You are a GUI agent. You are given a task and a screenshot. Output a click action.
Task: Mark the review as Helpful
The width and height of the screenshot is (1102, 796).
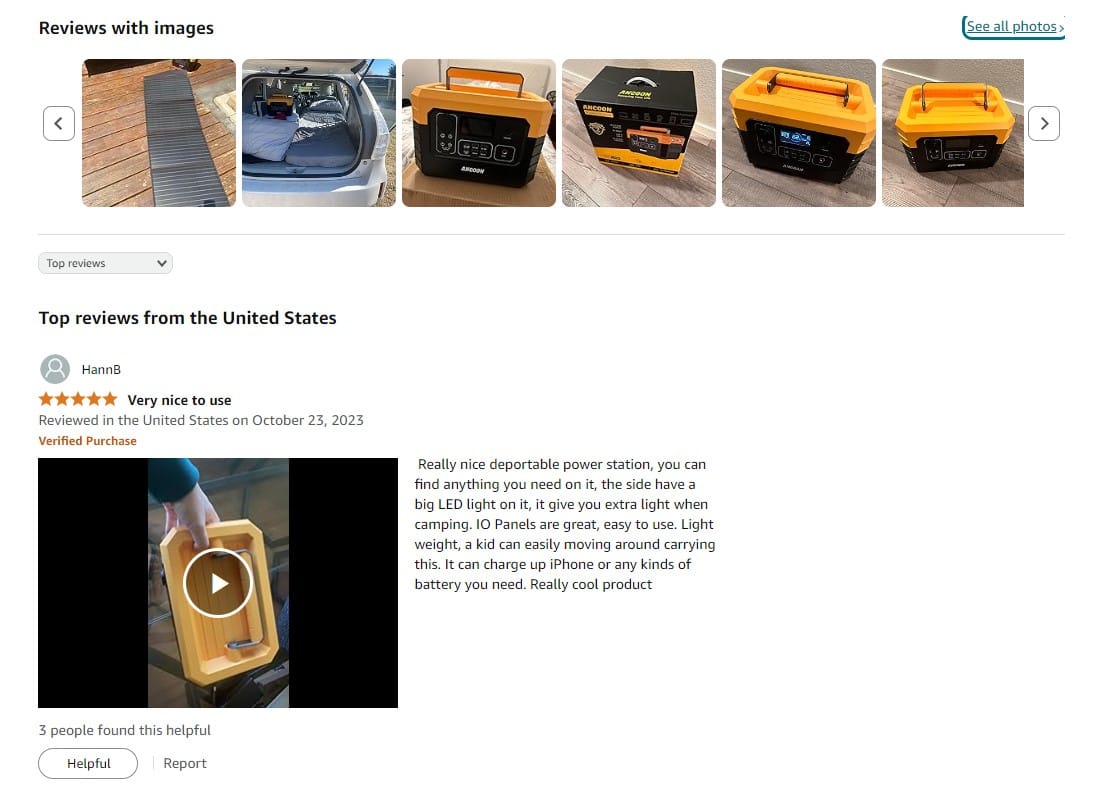coord(88,763)
